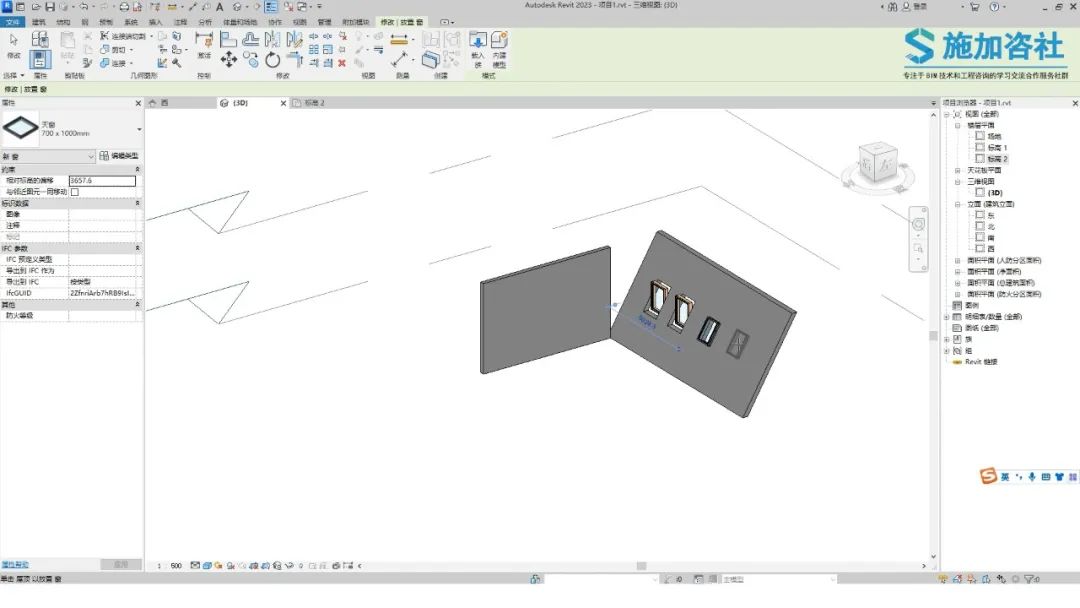Toggle the Properties palette ribbon button
This screenshot has width=1080, height=608.
tap(40, 59)
